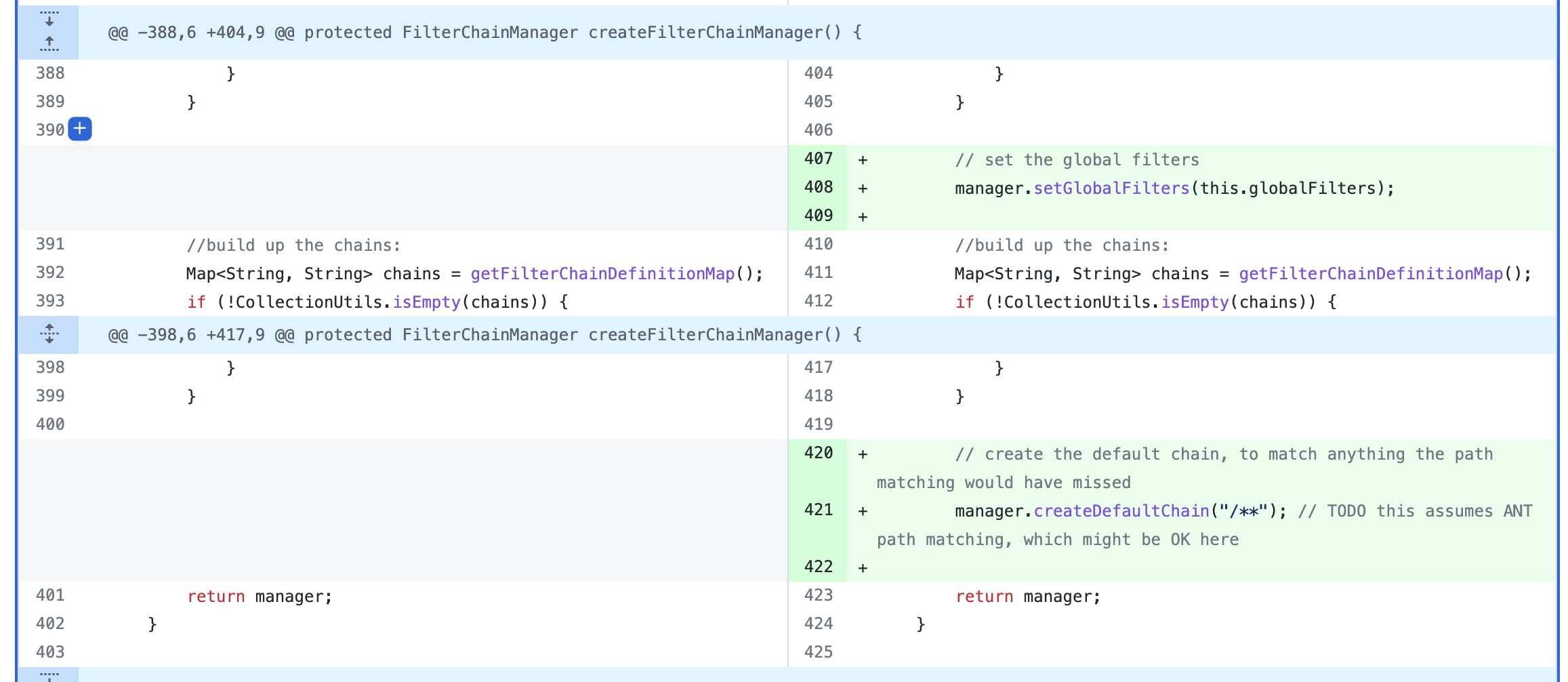Click line number 391 on the old side
Screen dimensions: 1568x682
(x=50, y=245)
